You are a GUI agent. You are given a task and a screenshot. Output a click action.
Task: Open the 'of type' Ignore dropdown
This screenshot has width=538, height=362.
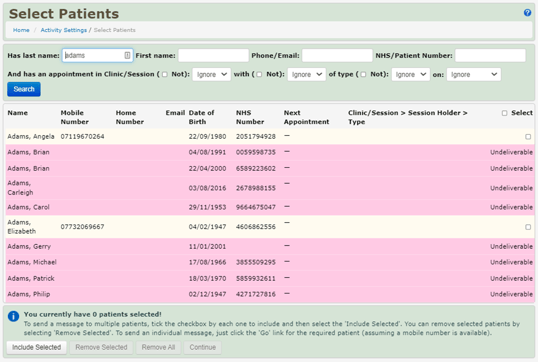[x=410, y=74]
